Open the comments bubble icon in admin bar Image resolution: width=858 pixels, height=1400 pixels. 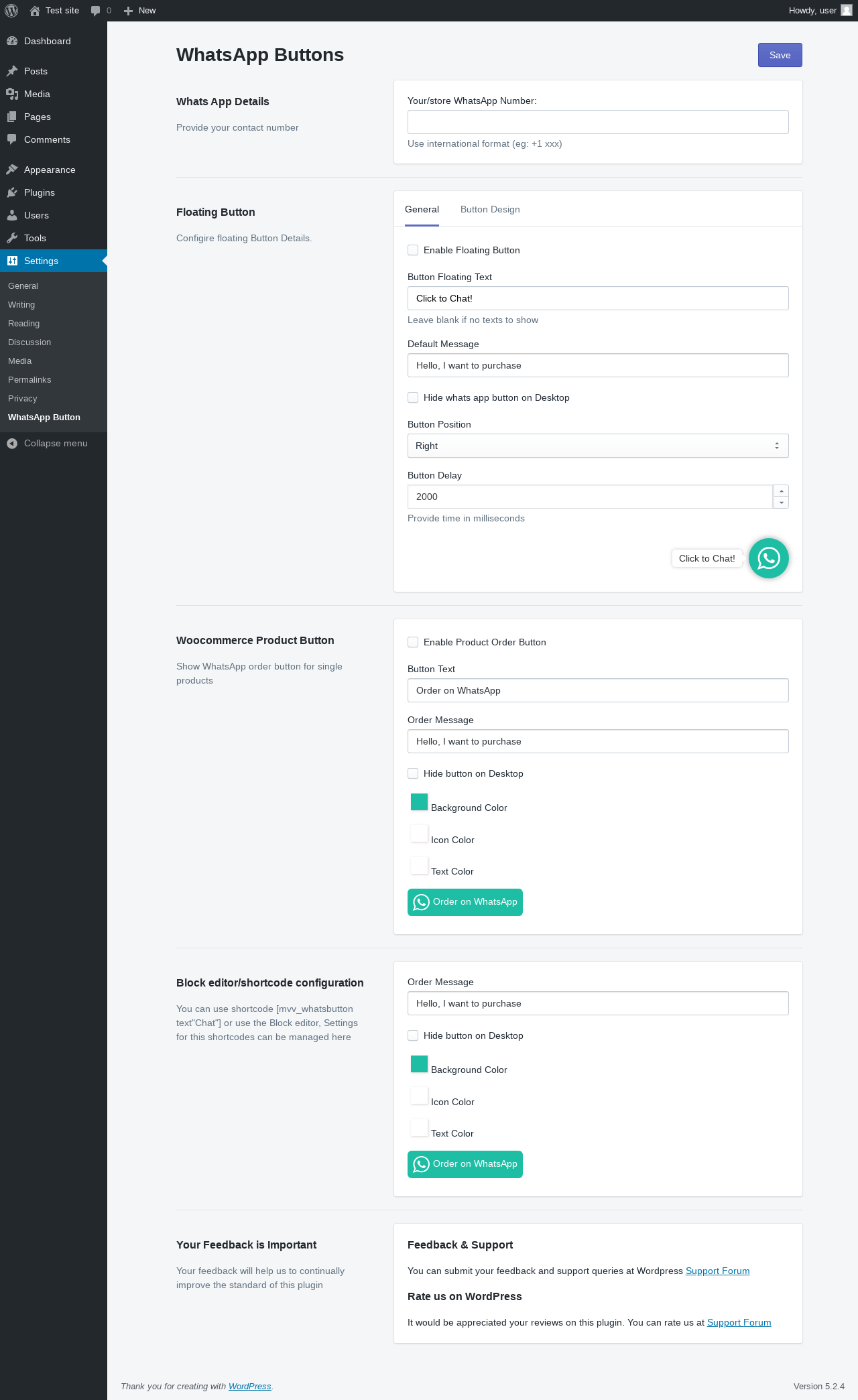[x=96, y=11]
